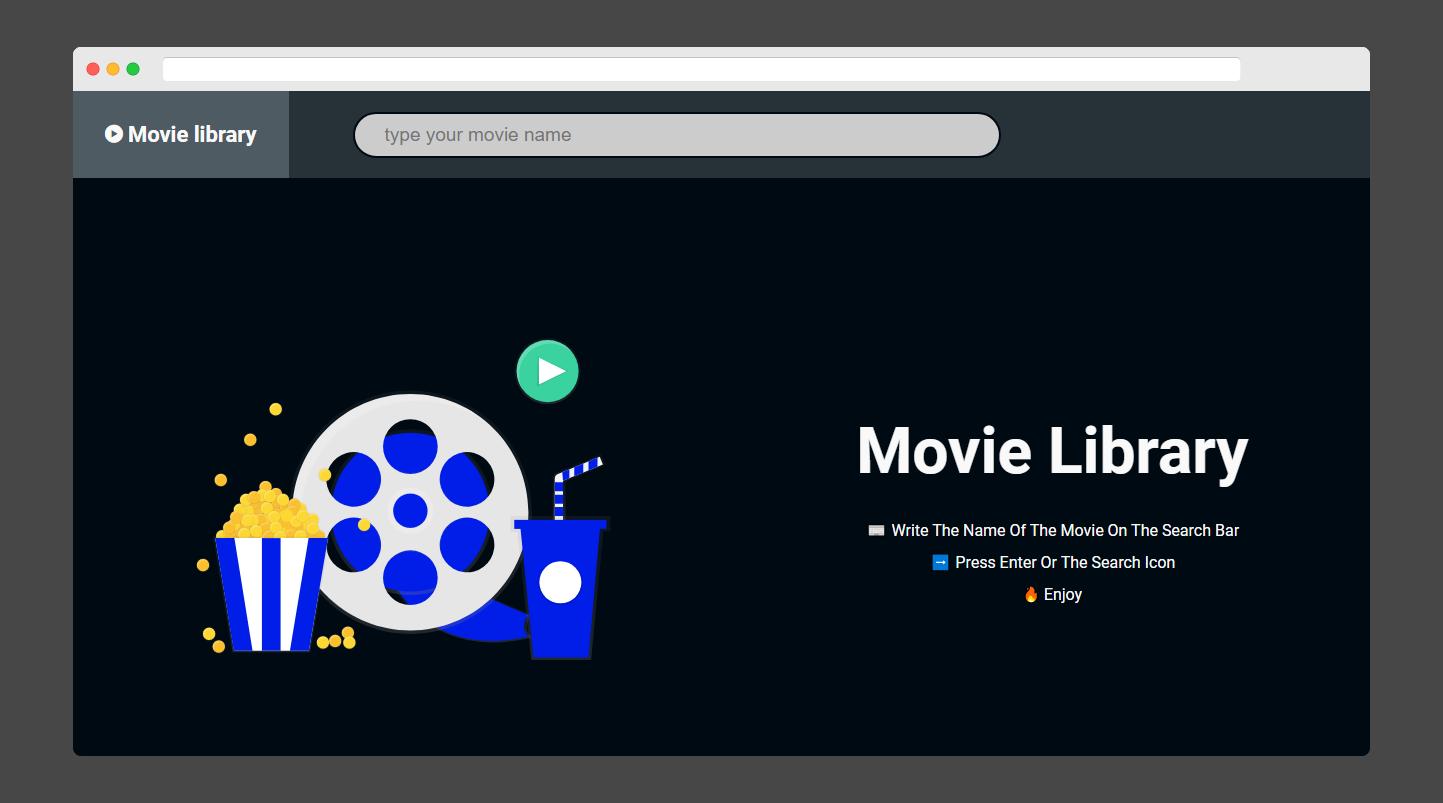Screen dimensions: 1443x803
Task: Click the play icon in the Movie library logo
Action: pos(115,133)
